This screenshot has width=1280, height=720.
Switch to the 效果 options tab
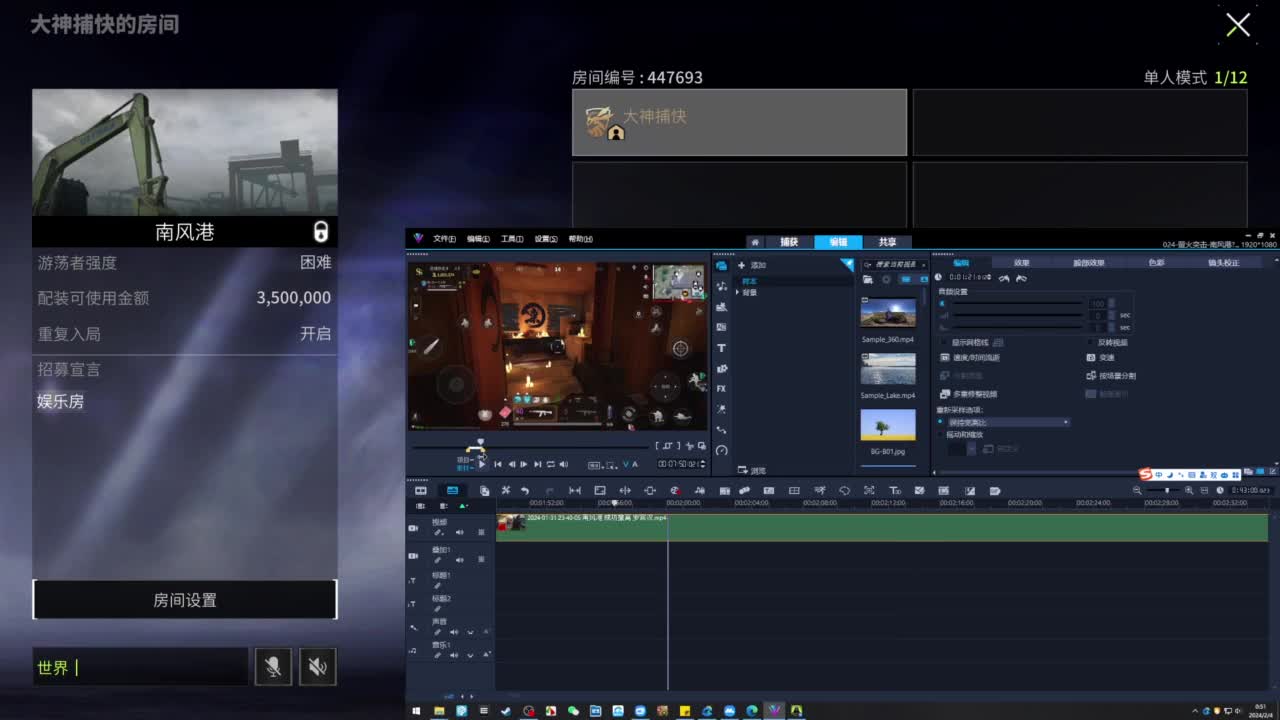1021,262
